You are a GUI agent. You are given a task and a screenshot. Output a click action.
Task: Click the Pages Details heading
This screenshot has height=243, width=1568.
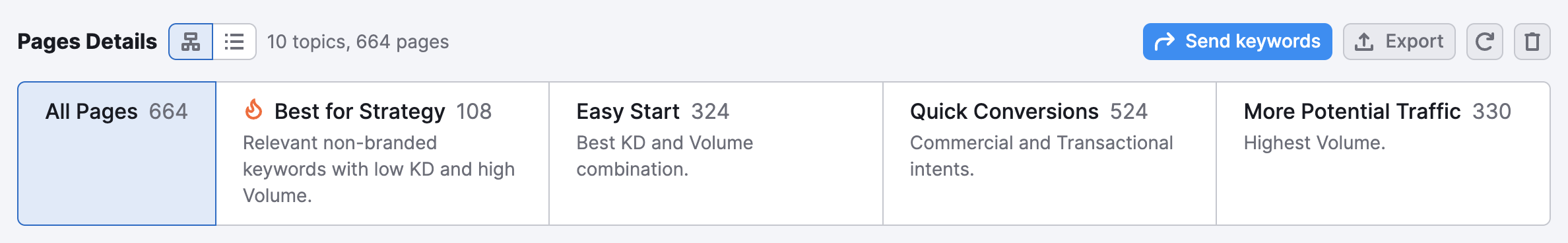[x=87, y=42]
